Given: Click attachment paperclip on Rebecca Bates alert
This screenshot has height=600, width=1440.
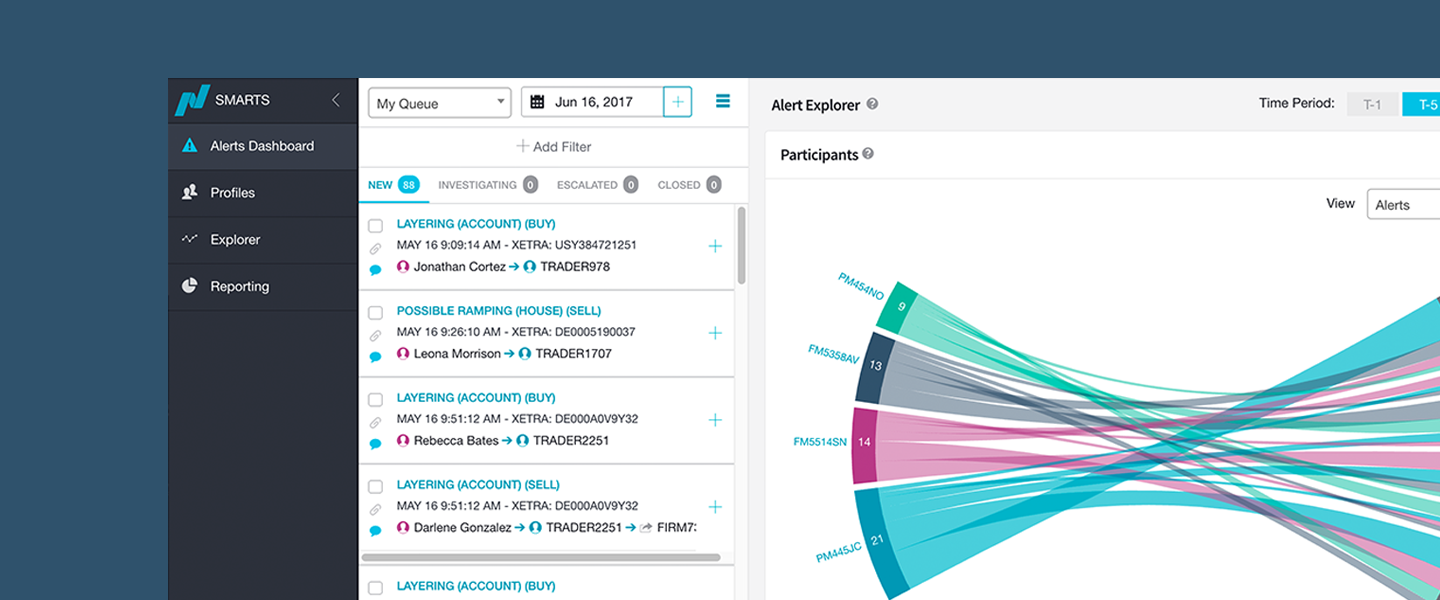Looking at the screenshot, I should (x=376, y=423).
